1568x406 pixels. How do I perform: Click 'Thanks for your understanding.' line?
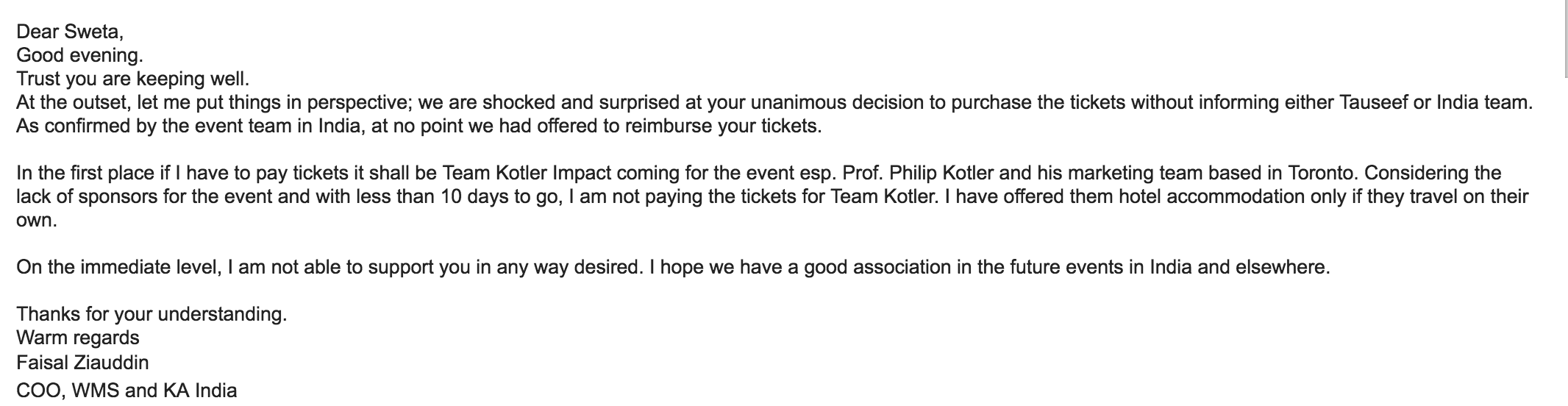coord(152,314)
